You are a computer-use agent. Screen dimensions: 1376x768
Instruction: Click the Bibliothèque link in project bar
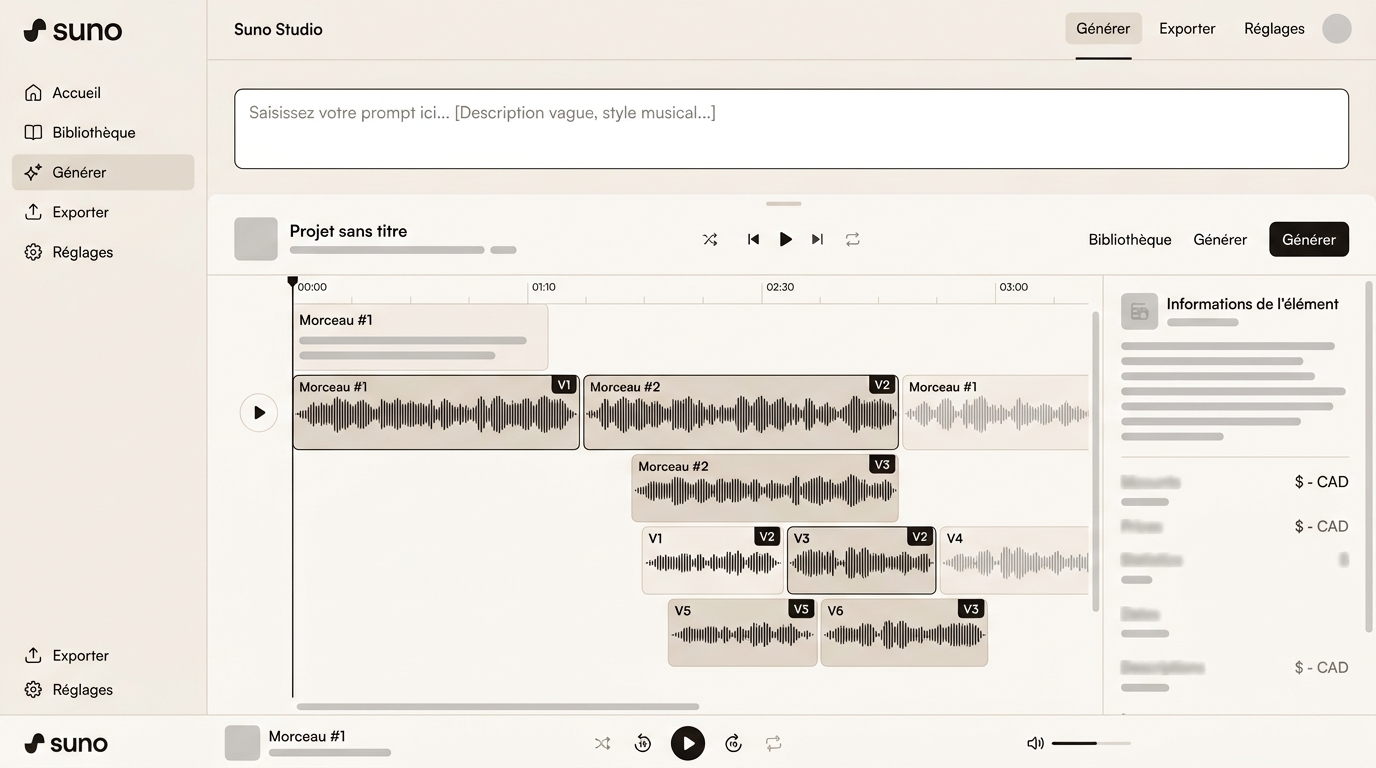tap(1130, 240)
